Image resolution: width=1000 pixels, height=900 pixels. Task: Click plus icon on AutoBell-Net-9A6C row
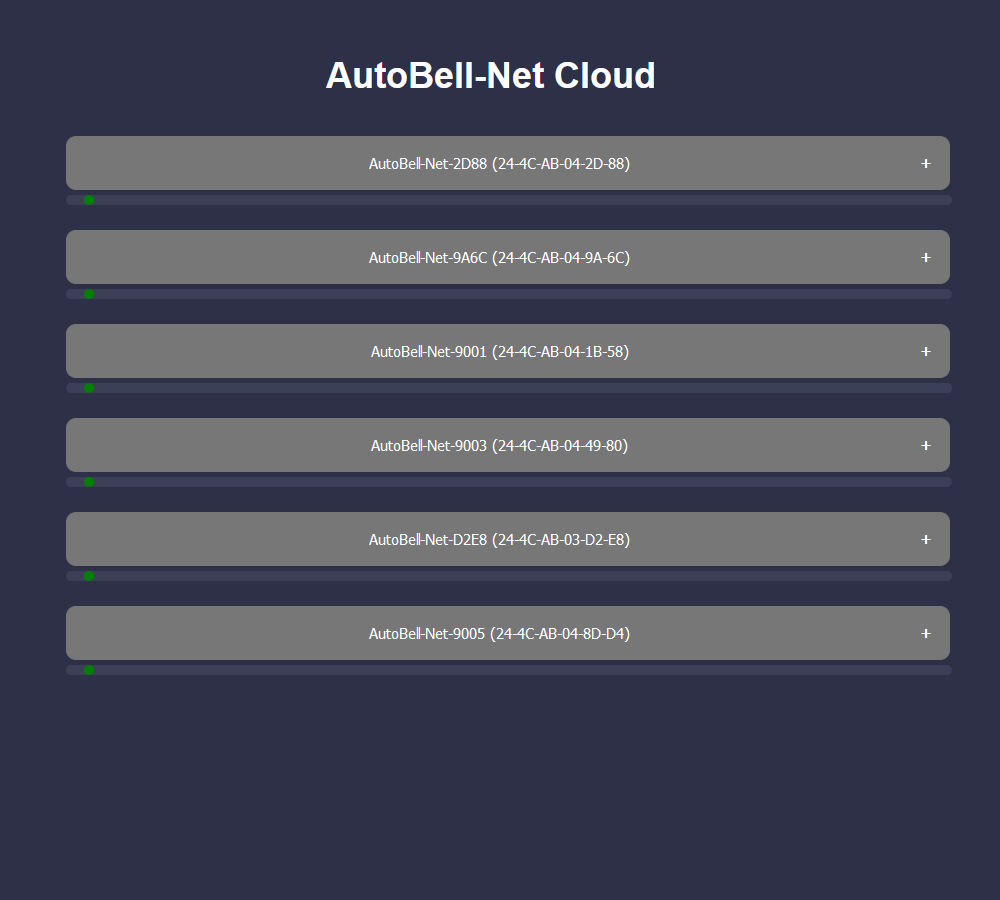click(925, 258)
